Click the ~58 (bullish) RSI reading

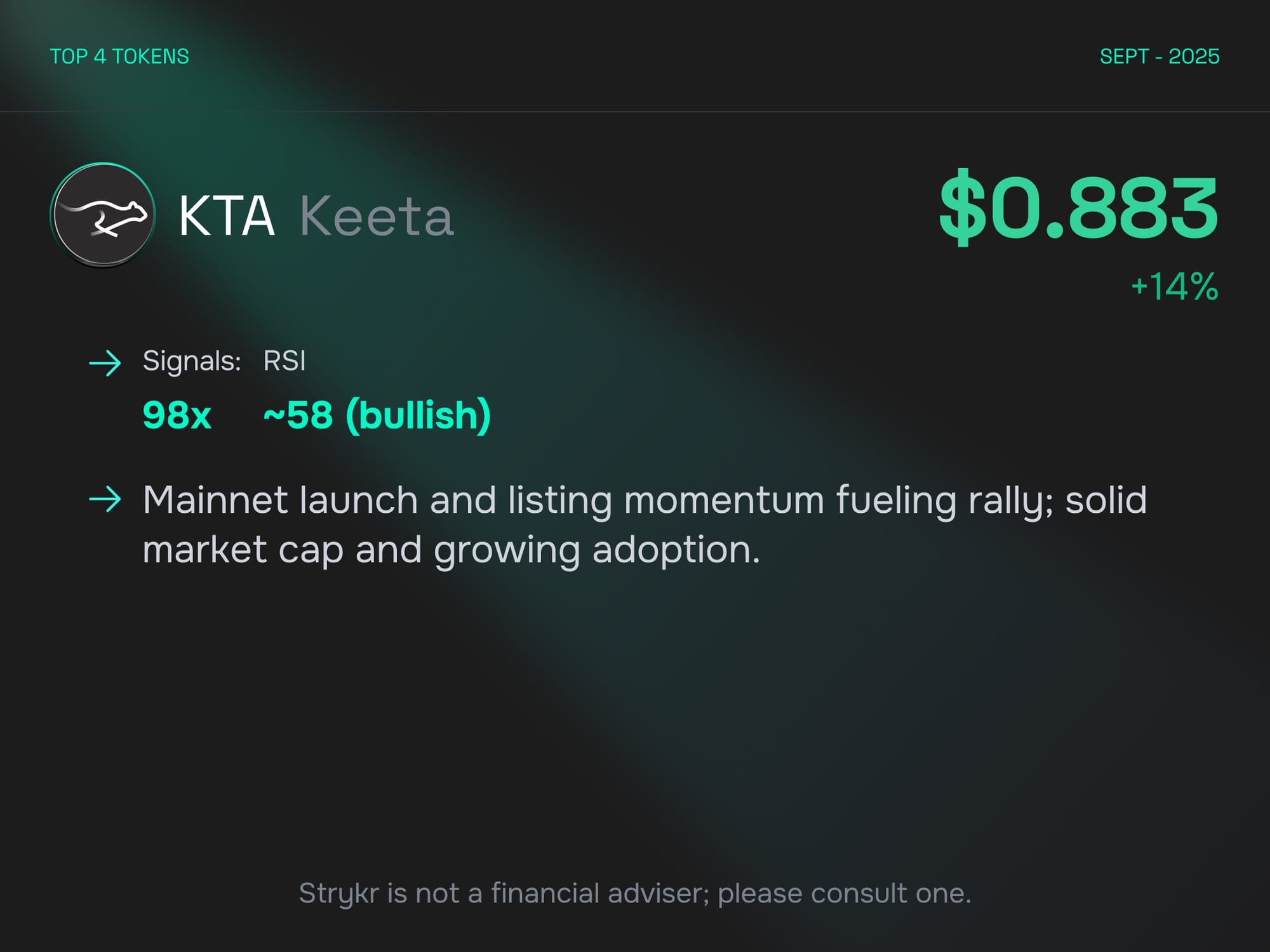point(377,415)
